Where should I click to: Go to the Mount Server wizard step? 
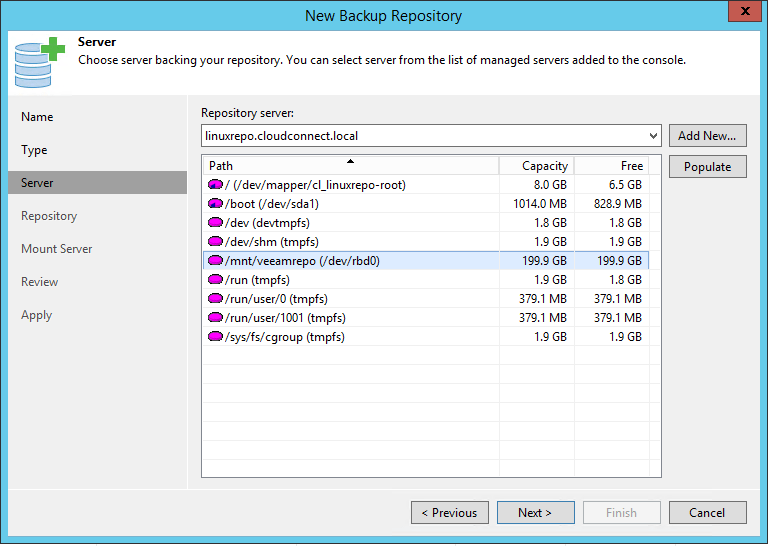56,249
